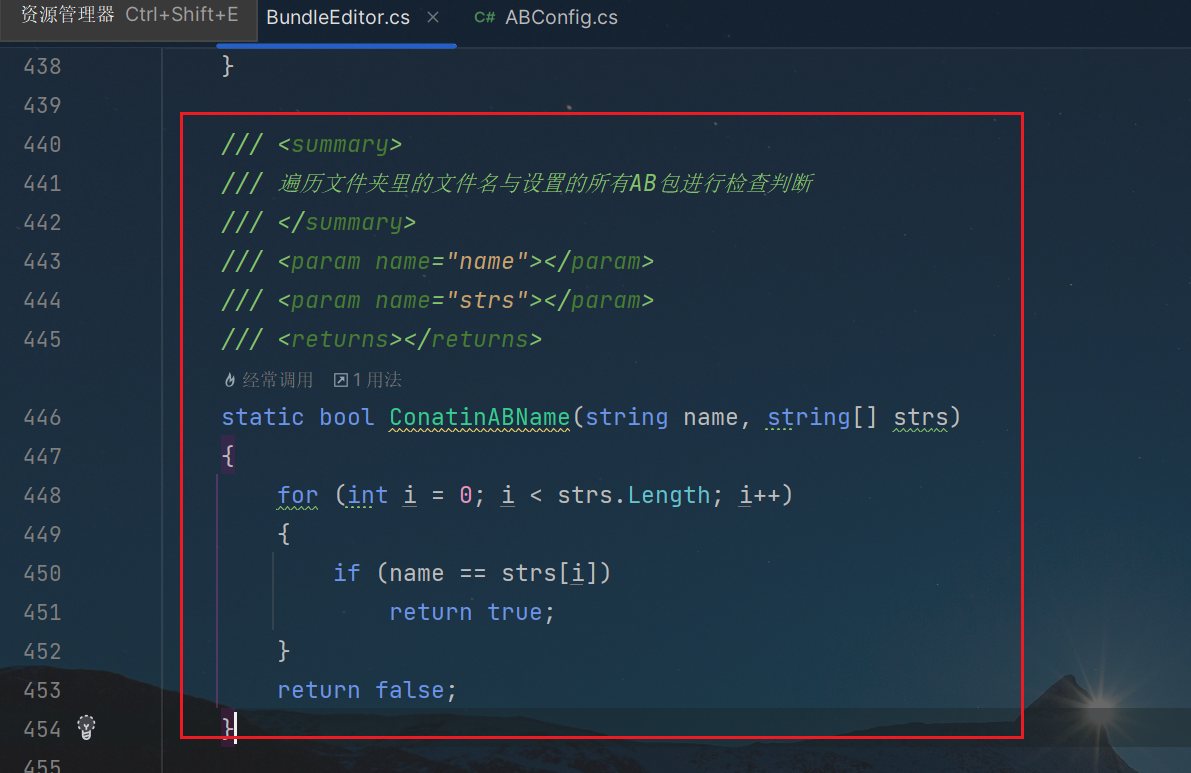Click the opening brace on line 447
Viewport: 1191px width, 773px height.
pos(228,456)
